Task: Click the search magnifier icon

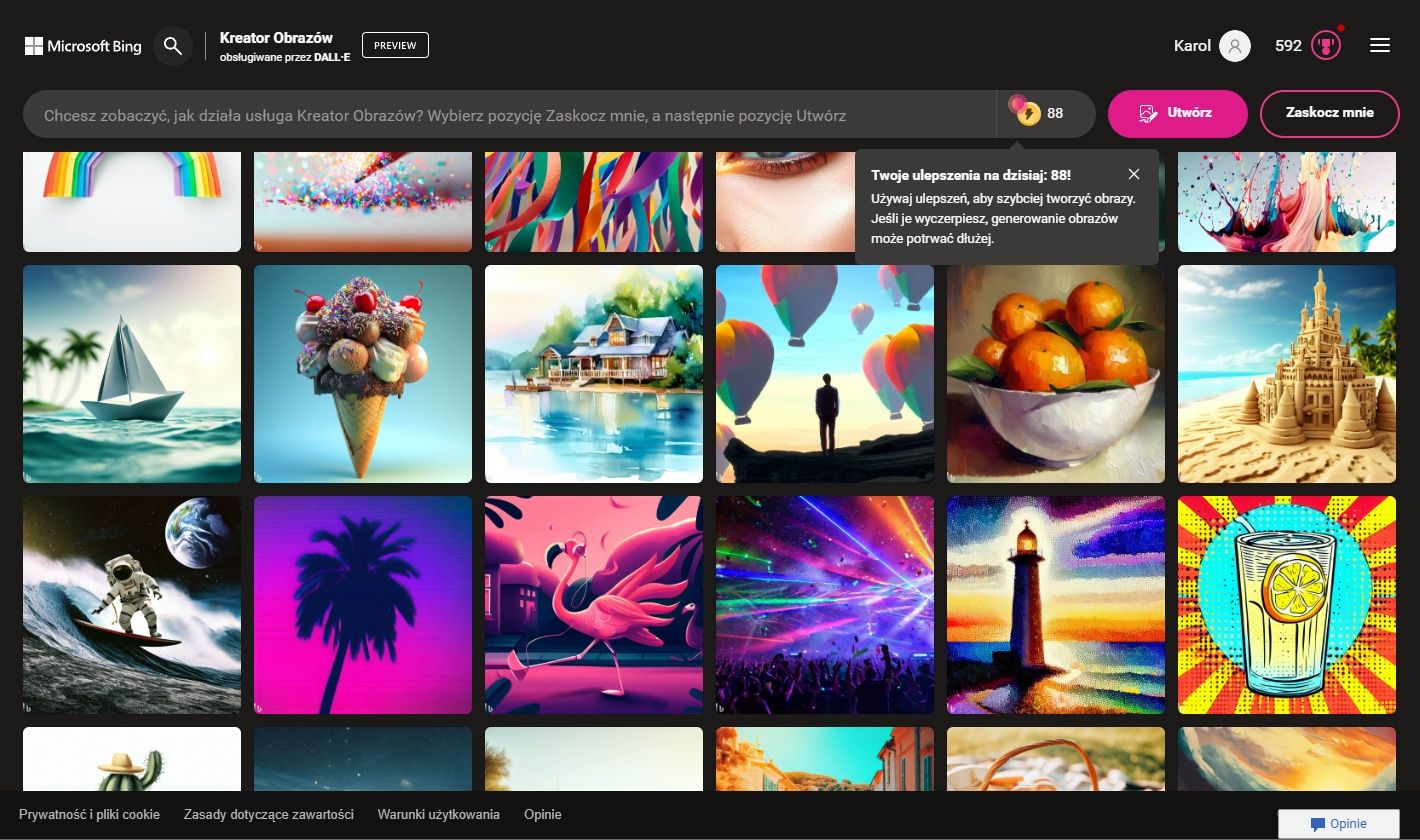Action: (173, 46)
